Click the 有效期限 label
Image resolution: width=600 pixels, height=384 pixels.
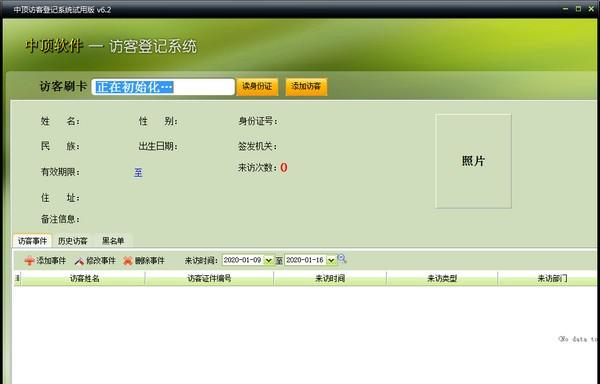click(60, 172)
